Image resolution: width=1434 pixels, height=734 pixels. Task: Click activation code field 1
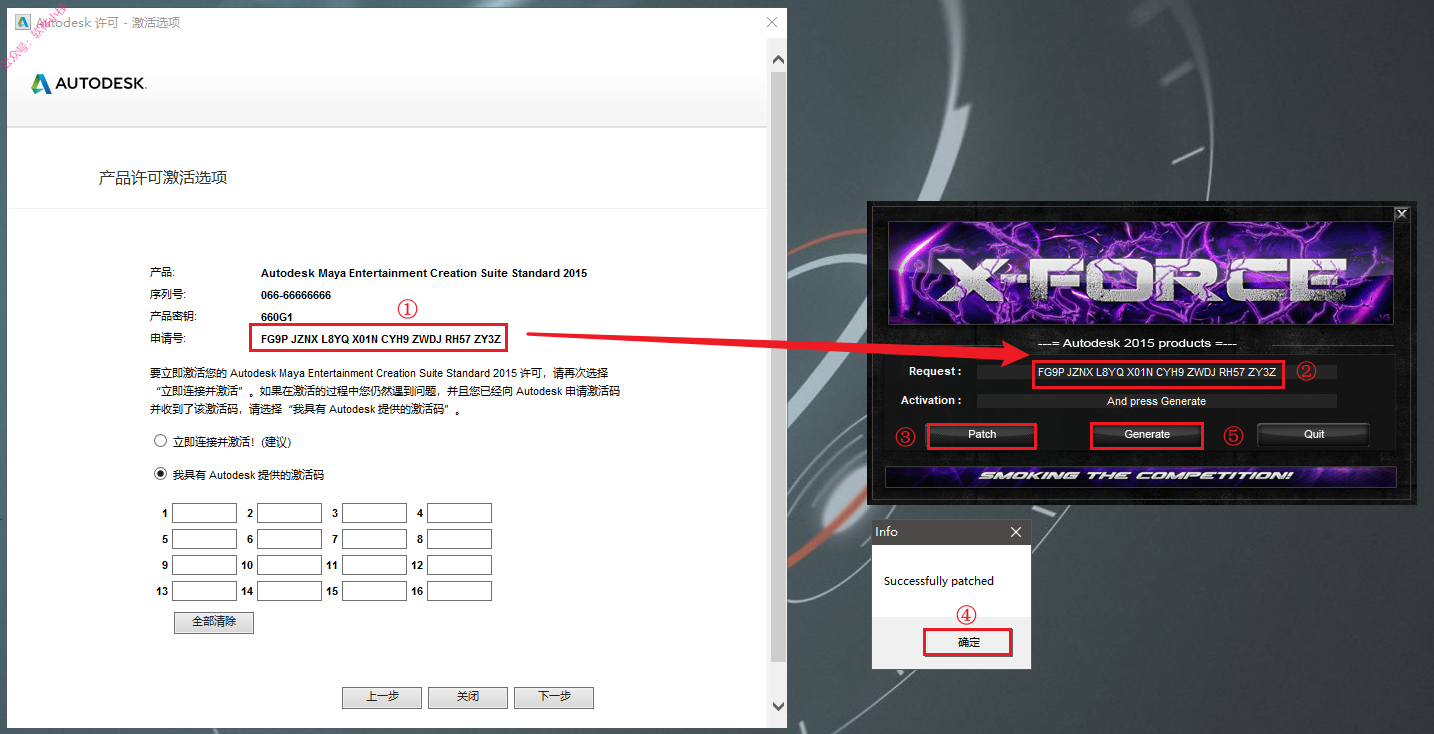(x=204, y=513)
